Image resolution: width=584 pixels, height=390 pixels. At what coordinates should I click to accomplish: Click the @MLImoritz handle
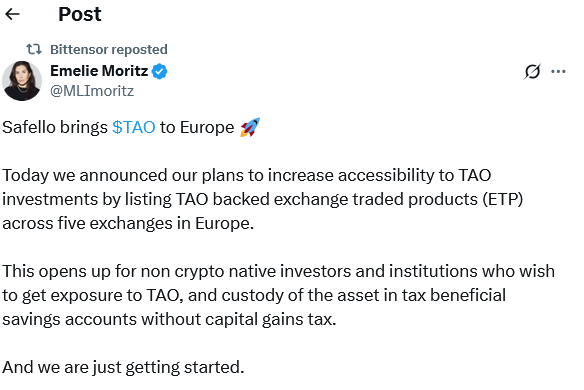pos(92,91)
